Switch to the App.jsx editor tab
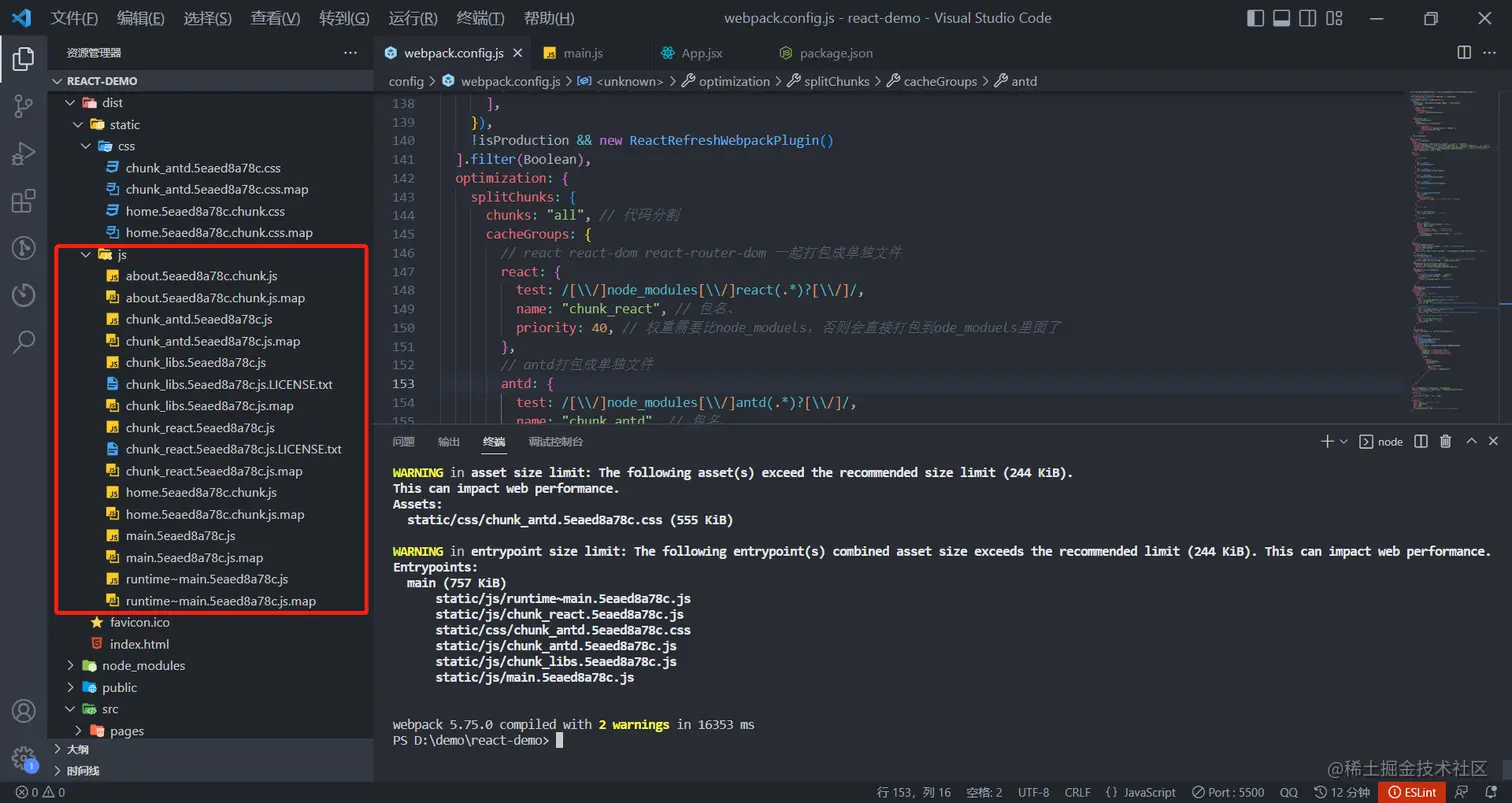The image size is (1512, 803). coord(701,53)
